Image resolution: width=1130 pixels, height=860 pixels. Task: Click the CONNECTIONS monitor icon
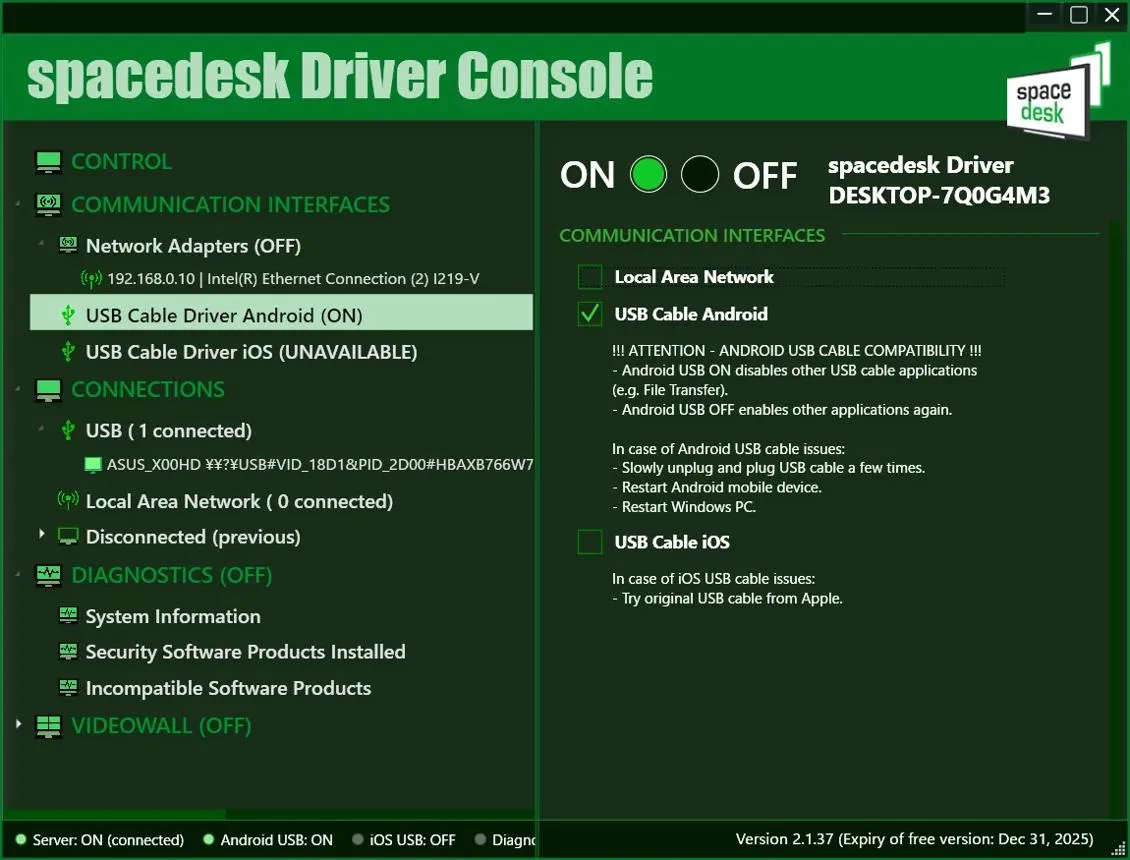point(48,390)
